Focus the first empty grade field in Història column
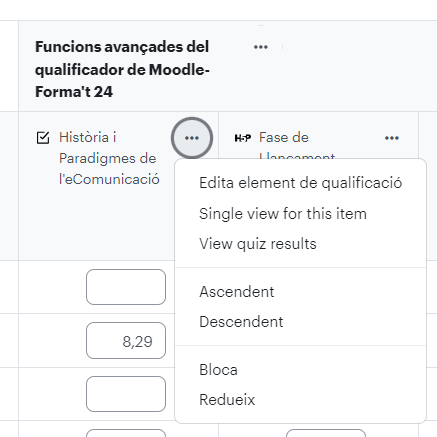The width and height of the screenshot is (437, 437). click(x=126, y=287)
